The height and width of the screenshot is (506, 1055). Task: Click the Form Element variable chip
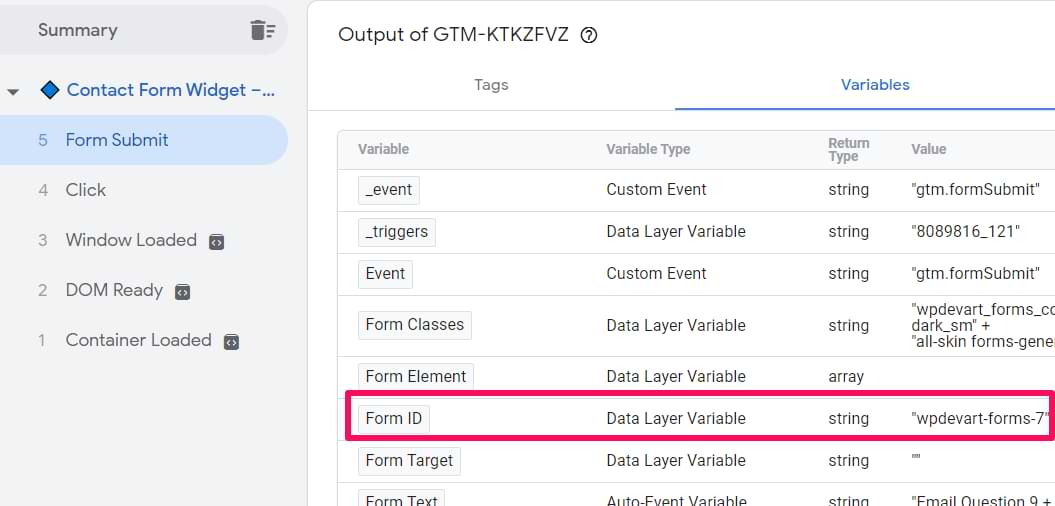[x=415, y=376]
